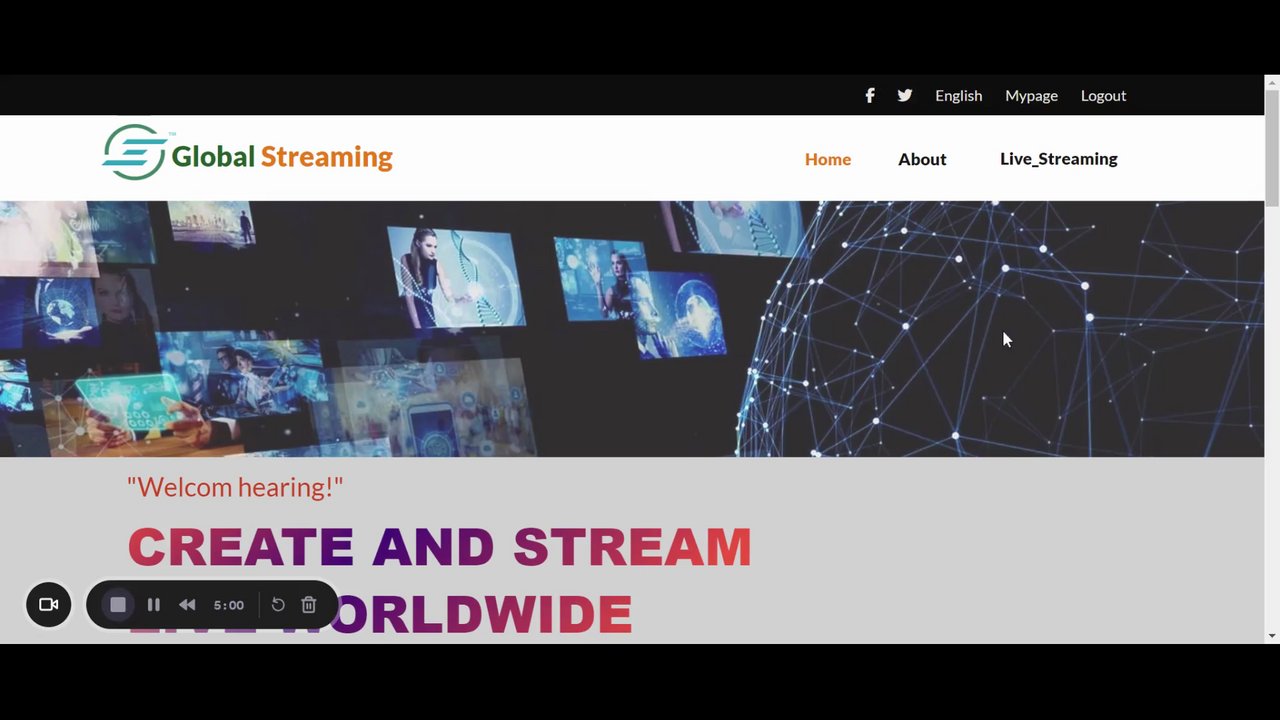
Task: Click the scrollbar down arrow
Action: tap(1272, 635)
